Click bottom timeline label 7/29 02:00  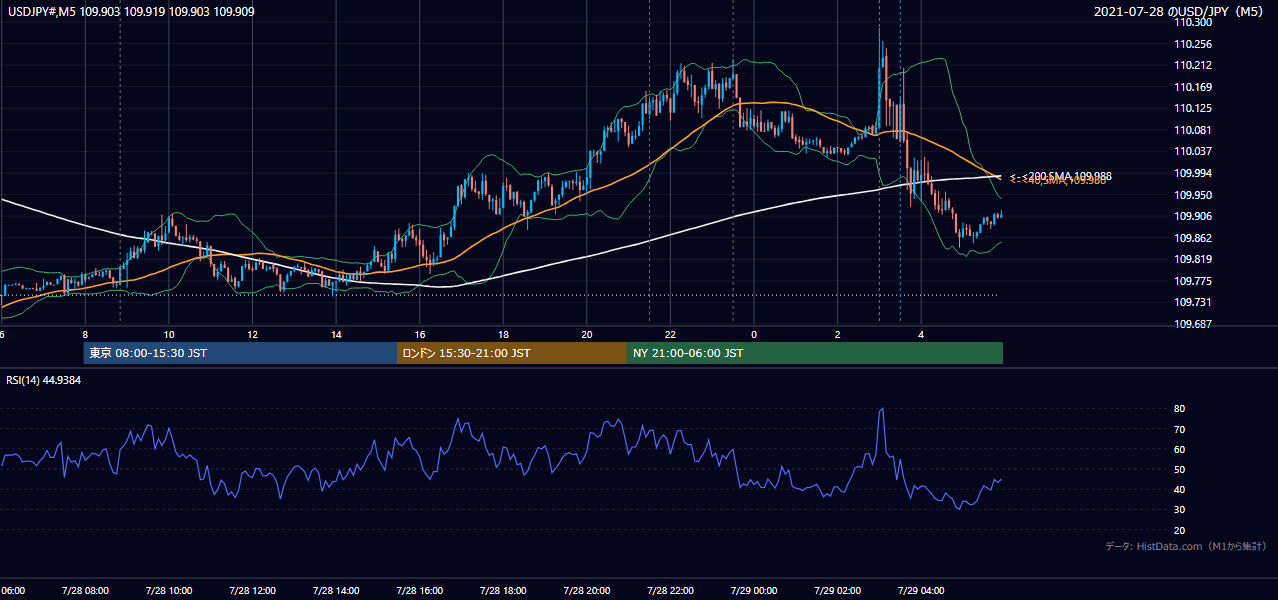pyautogui.click(x=838, y=590)
